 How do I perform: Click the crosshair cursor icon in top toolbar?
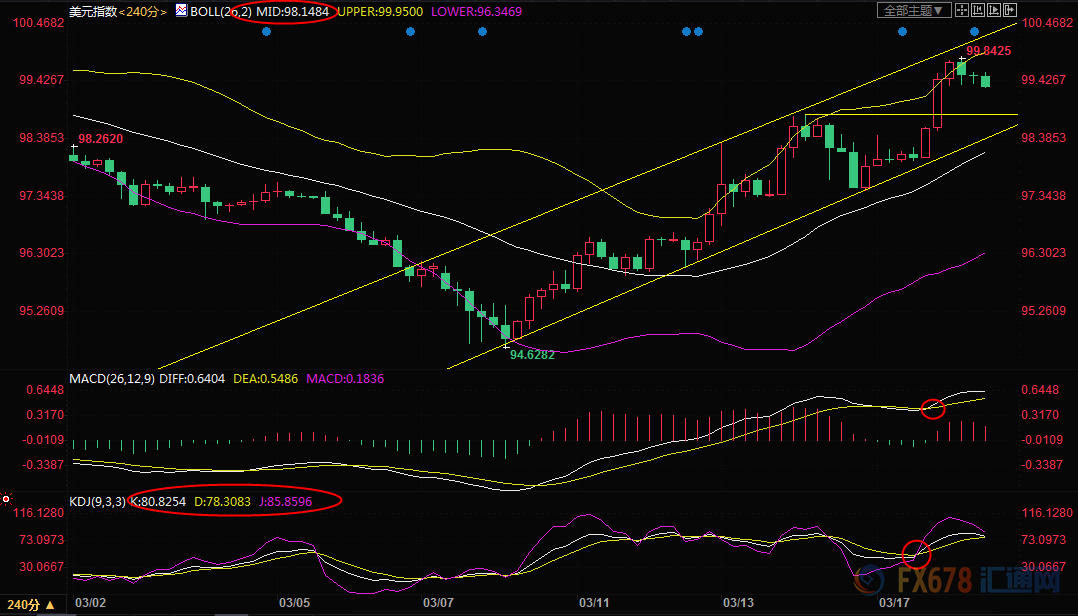click(962, 10)
